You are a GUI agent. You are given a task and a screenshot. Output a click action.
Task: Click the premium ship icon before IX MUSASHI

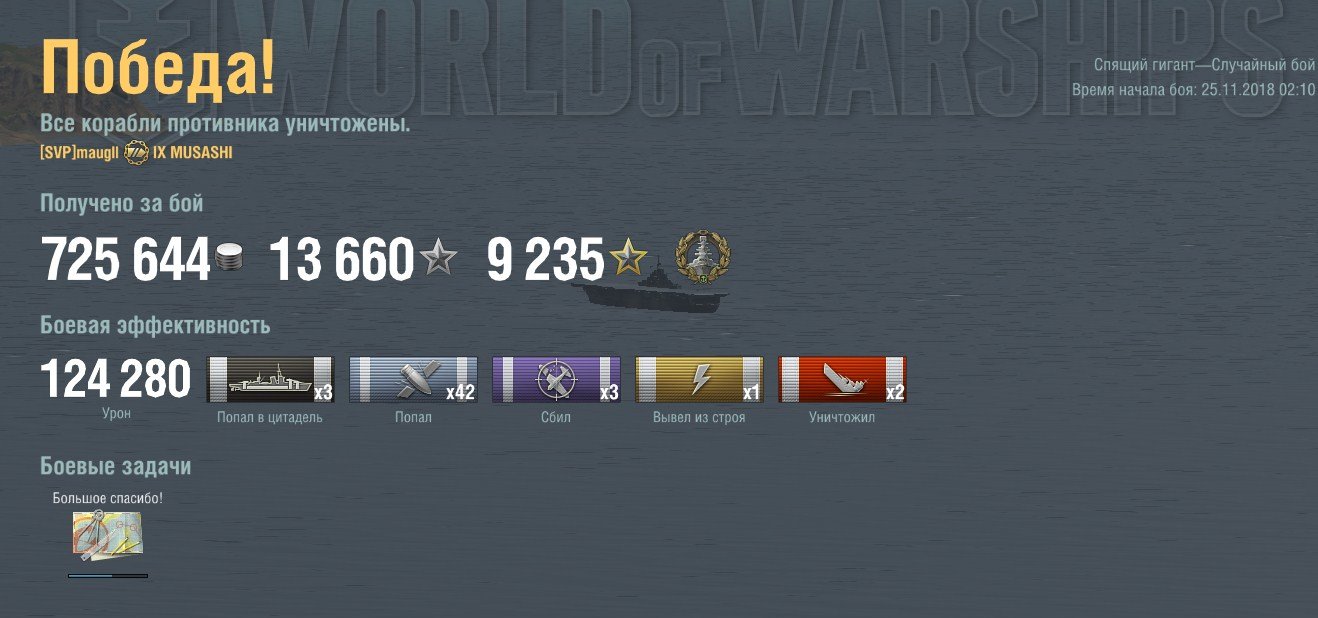click(136, 153)
